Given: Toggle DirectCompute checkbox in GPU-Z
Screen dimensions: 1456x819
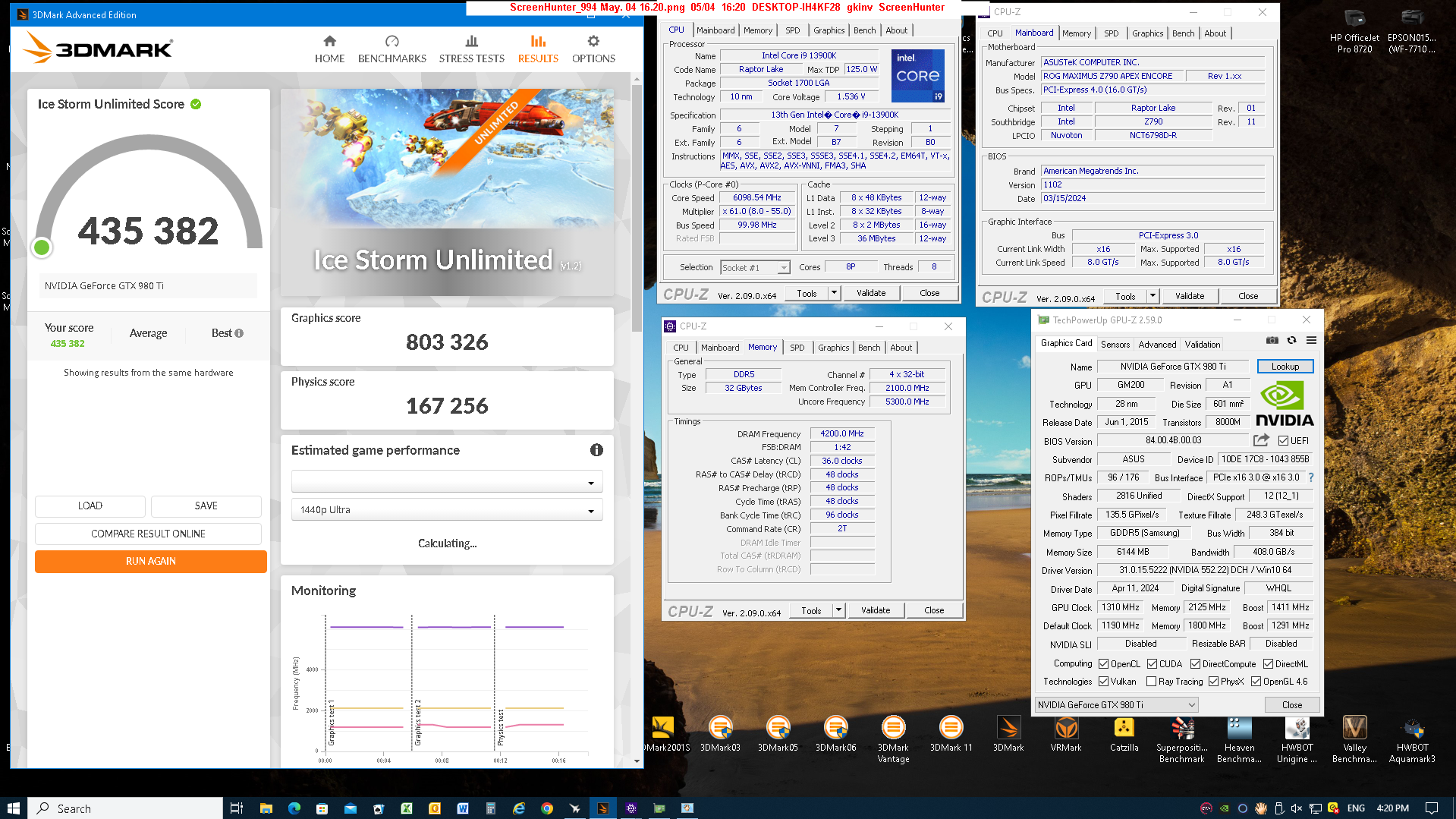Looking at the screenshot, I should tap(1195, 664).
